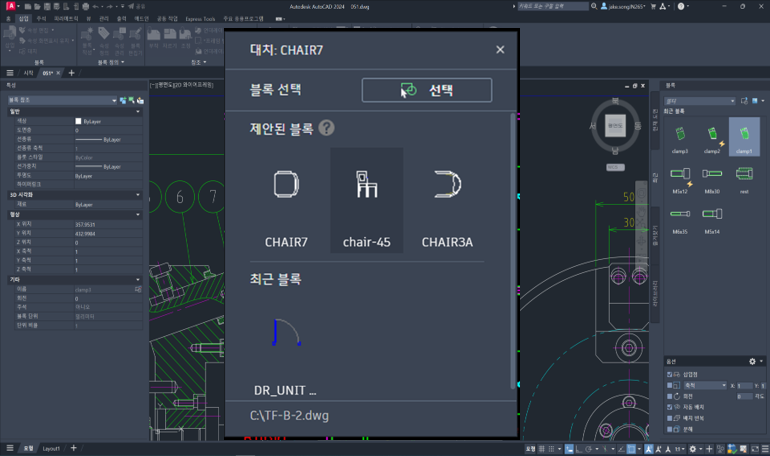Image resolution: width=770 pixels, height=456 pixels.
Task: Close the 051 drawing tab
Action: (58, 73)
